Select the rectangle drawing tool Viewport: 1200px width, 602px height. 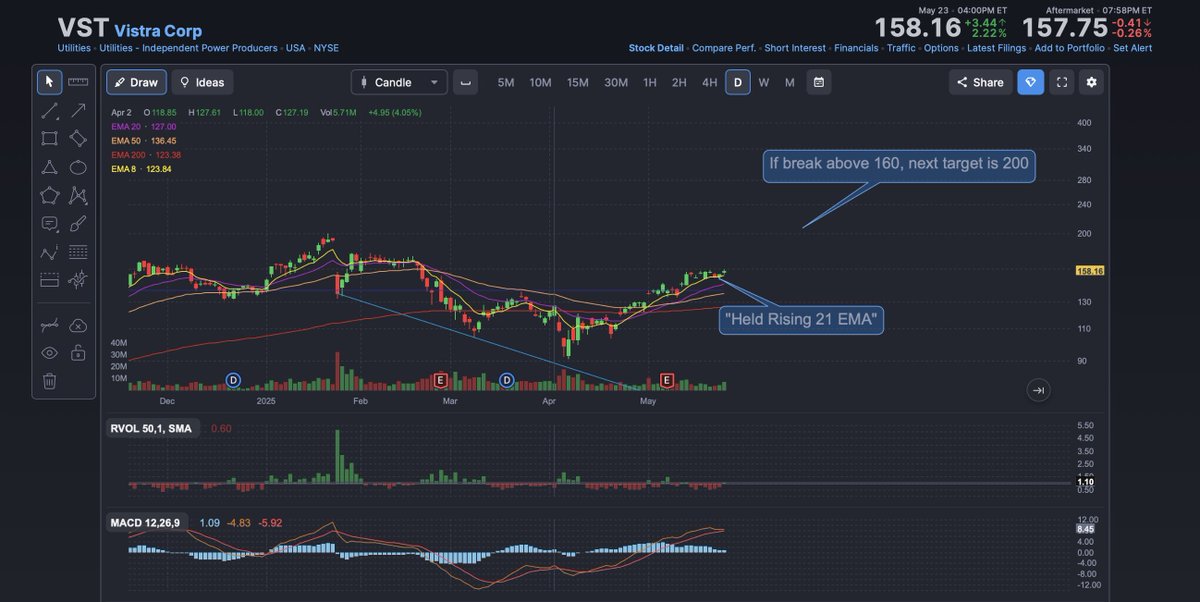point(48,138)
